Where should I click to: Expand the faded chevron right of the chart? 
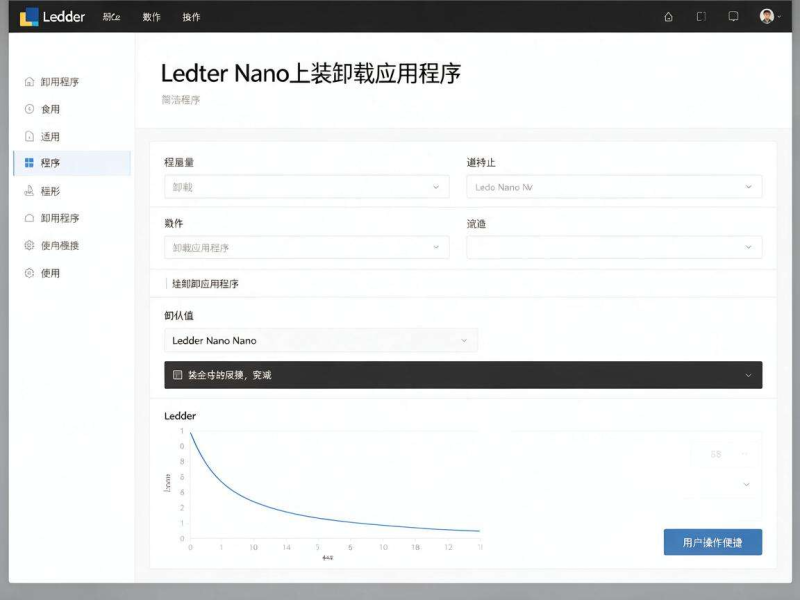pos(746,484)
